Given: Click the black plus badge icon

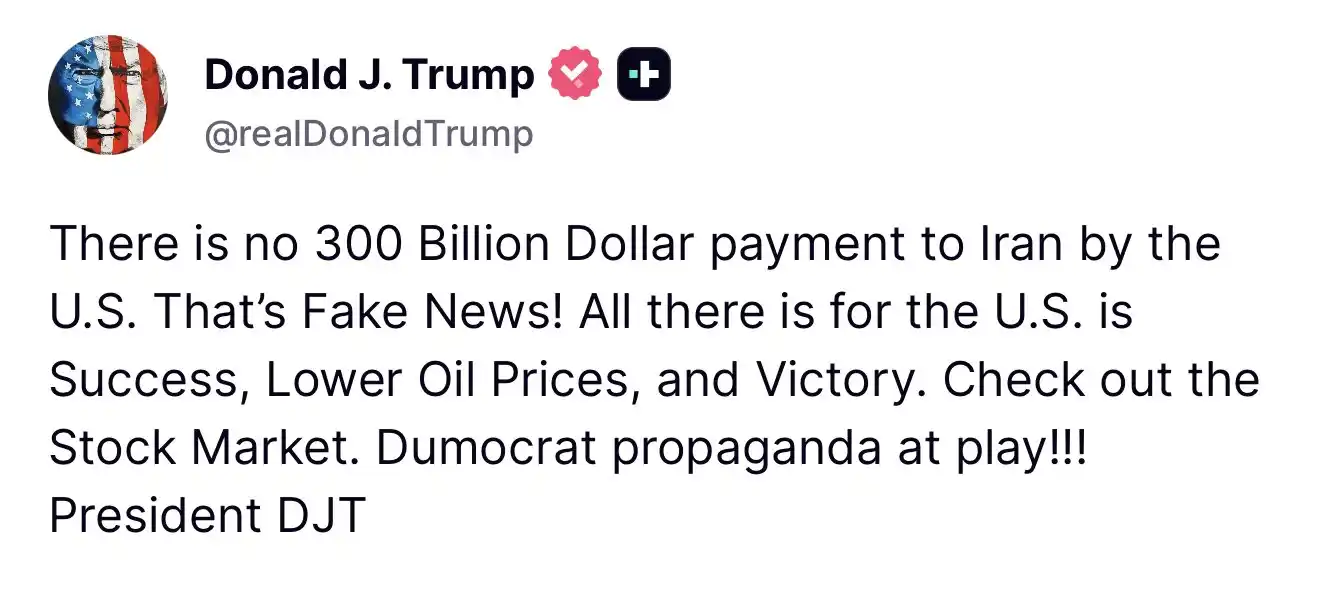Looking at the screenshot, I should pyautogui.click(x=644, y=75).
